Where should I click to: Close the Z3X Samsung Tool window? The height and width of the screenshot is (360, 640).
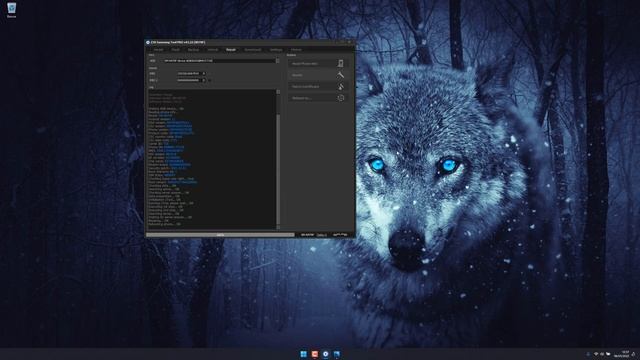tap(350, 42)
